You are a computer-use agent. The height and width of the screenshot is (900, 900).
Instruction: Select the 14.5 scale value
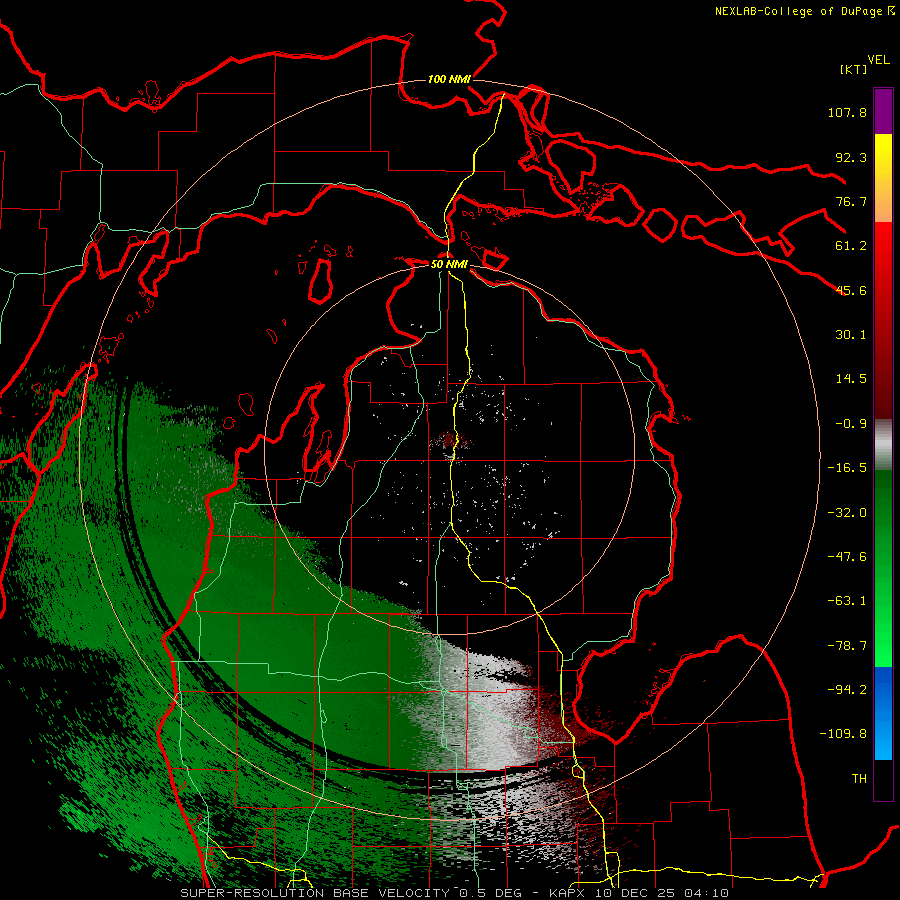coord(851,379)
